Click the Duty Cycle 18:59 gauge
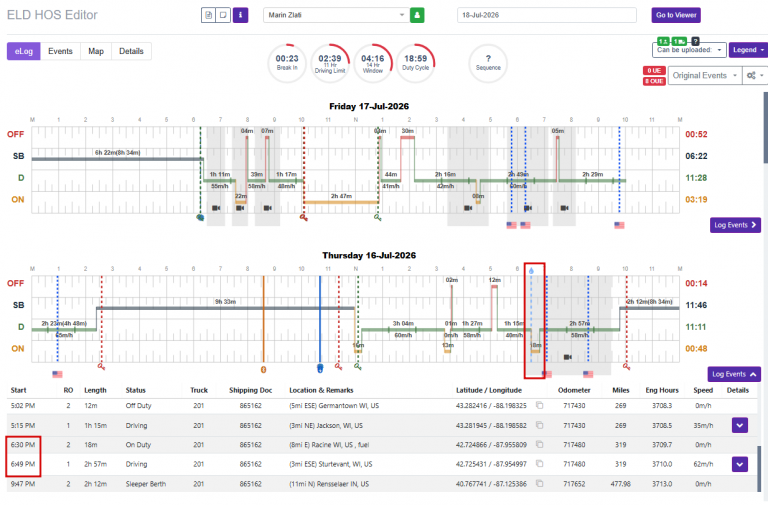 point(415,63)
